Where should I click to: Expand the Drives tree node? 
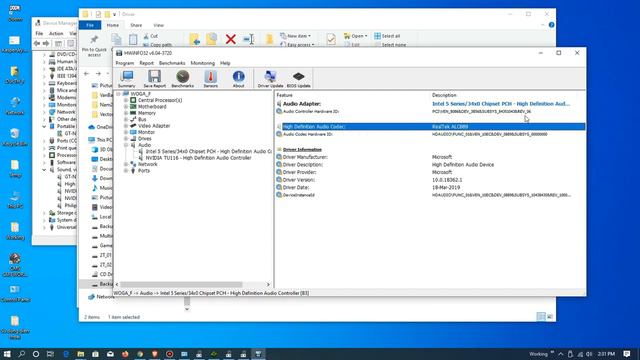tap(126, 138)
